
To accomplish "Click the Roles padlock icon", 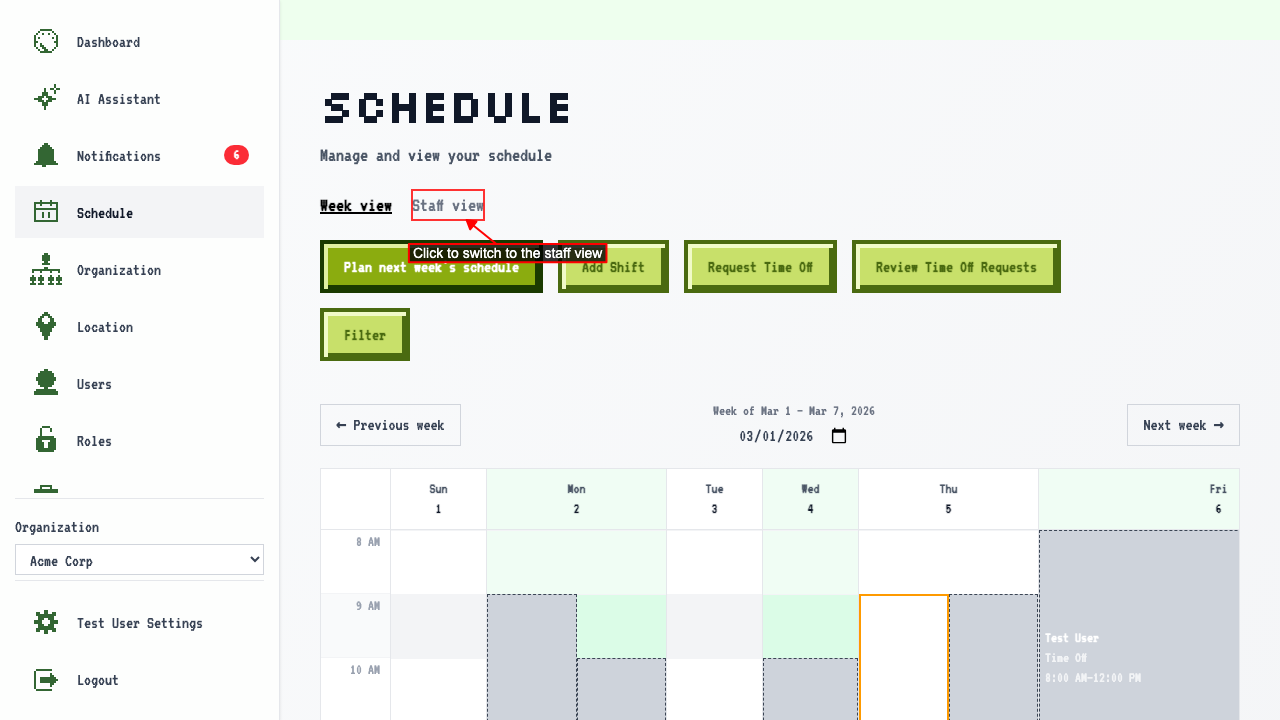I will point(46,441).
